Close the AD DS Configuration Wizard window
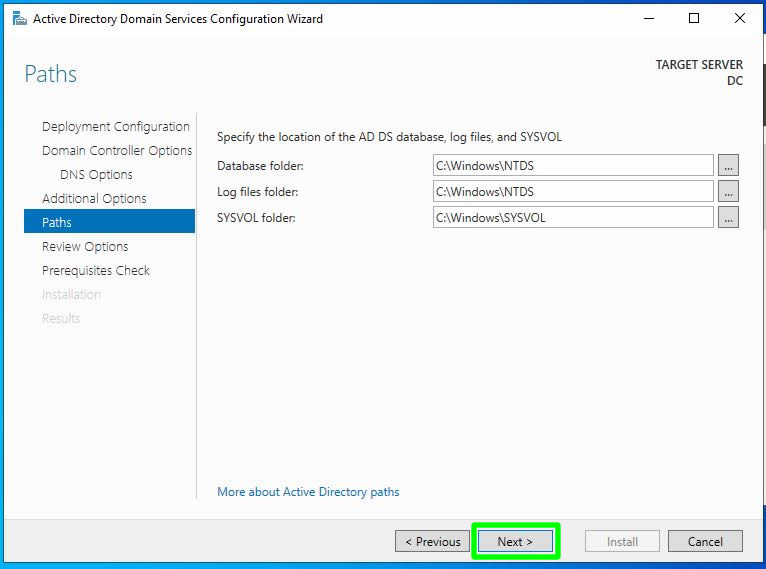The image size is (766, 569). (x=740, y=18)
